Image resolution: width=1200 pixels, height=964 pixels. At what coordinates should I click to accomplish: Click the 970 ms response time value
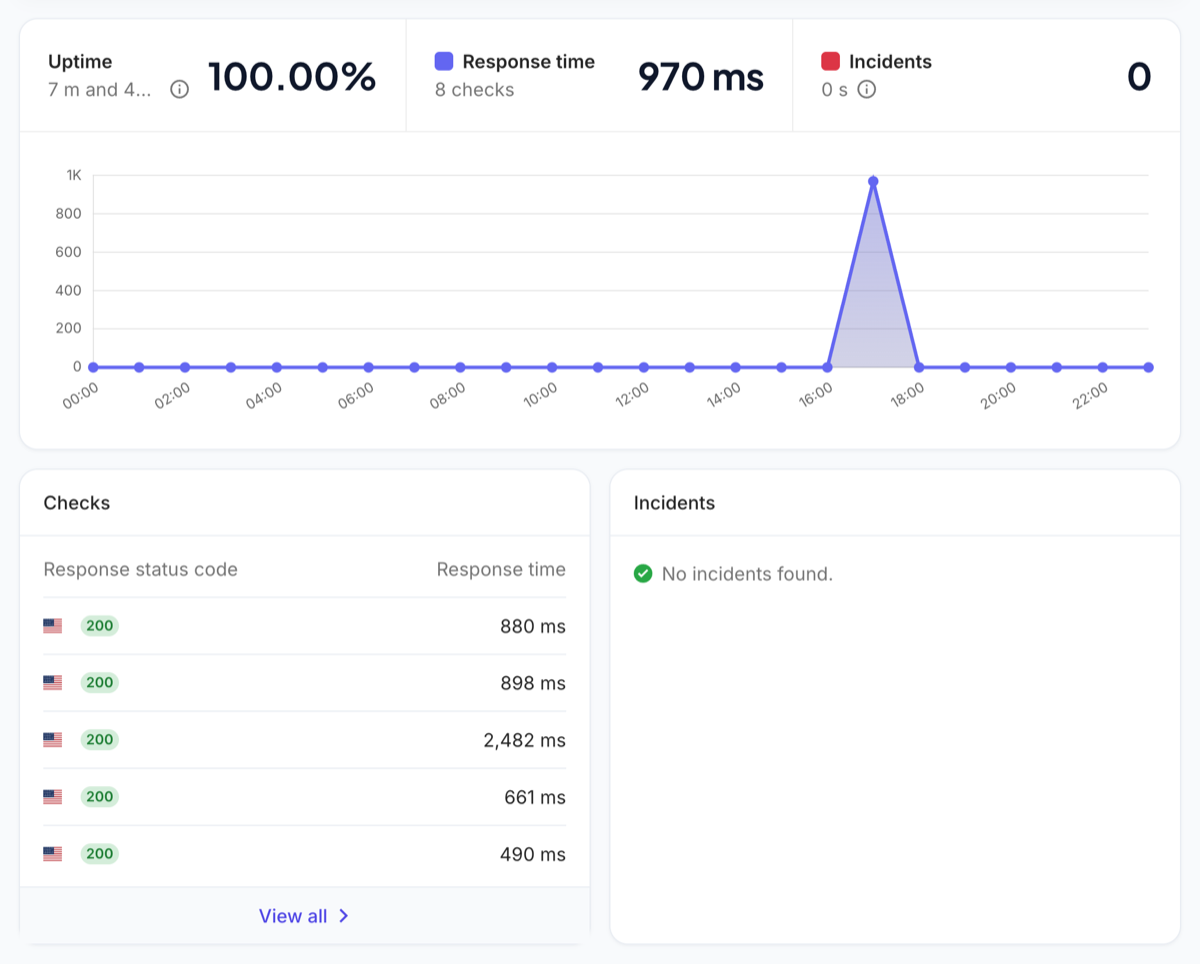[x=701, y=76]
